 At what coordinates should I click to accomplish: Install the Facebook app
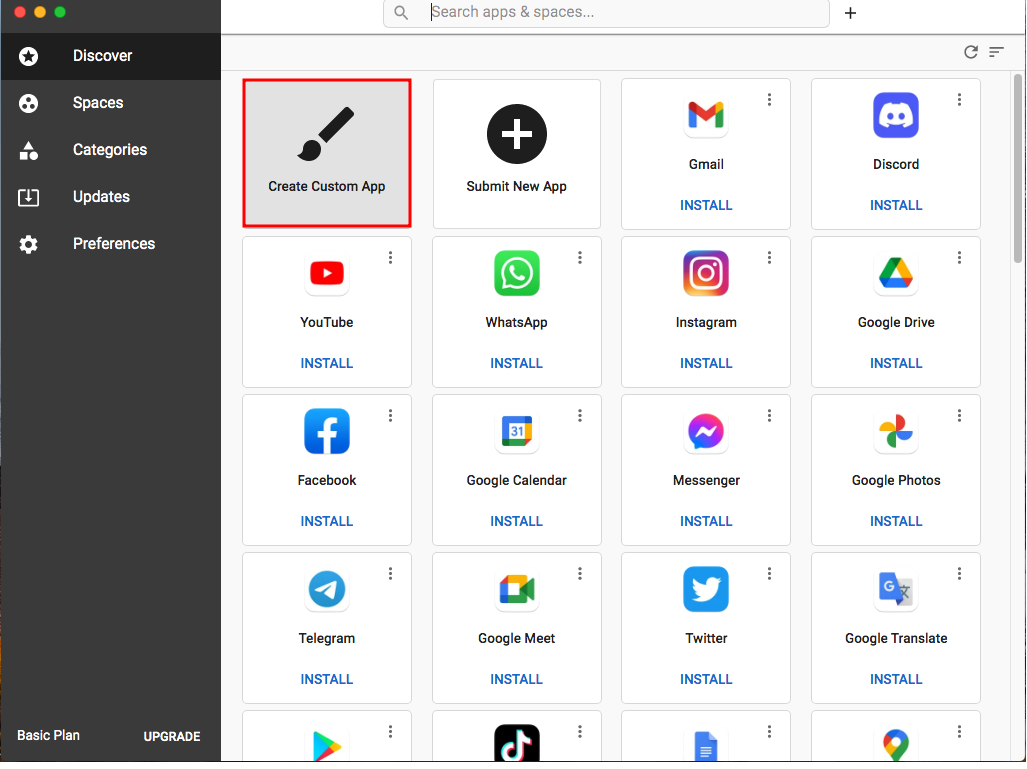pos(326,521)
